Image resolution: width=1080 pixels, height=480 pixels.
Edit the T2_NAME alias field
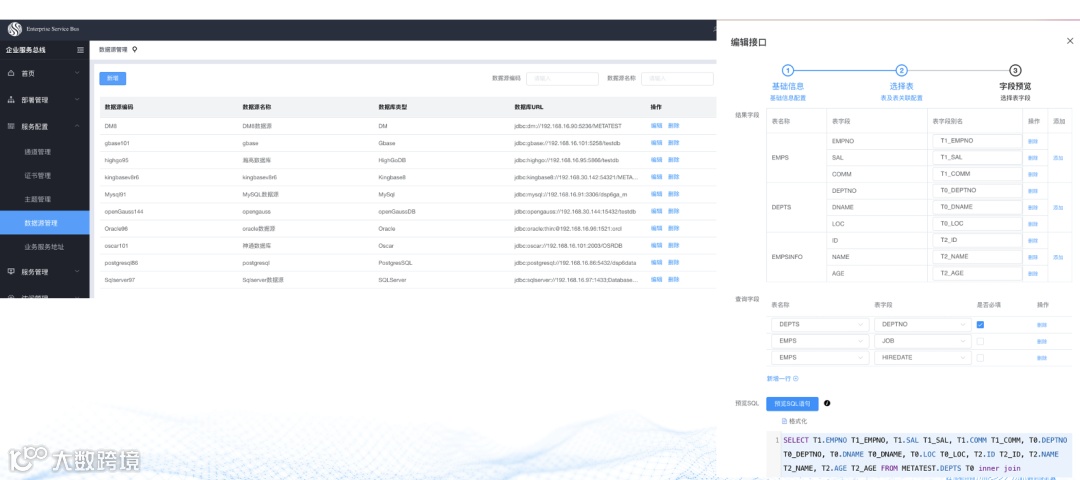pos(977,257)
